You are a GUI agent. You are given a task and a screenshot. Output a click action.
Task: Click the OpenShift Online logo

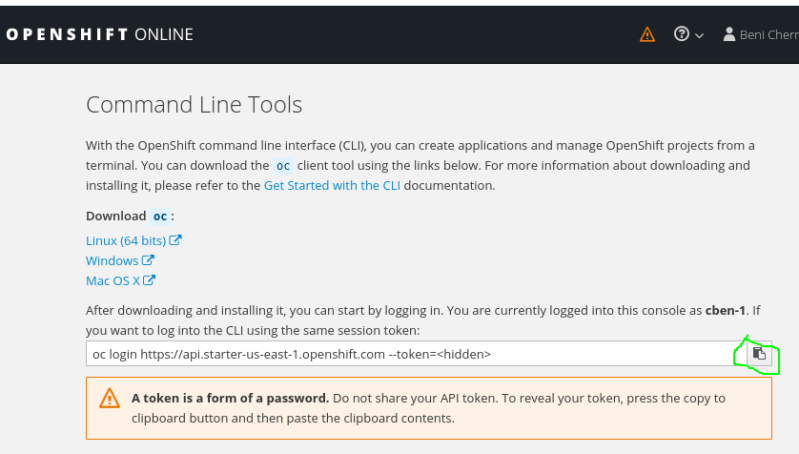98,35
